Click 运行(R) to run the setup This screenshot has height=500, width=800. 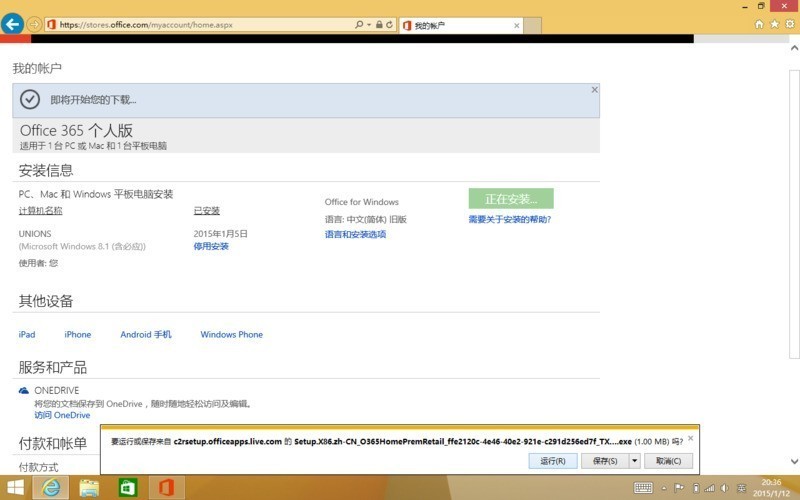[553, 461]
